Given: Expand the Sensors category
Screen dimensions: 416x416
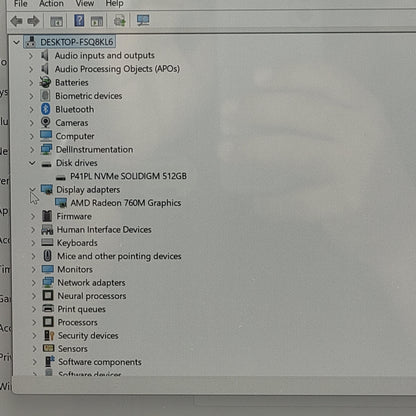Looking at the screenshot, I should click(x=34, y=349).
